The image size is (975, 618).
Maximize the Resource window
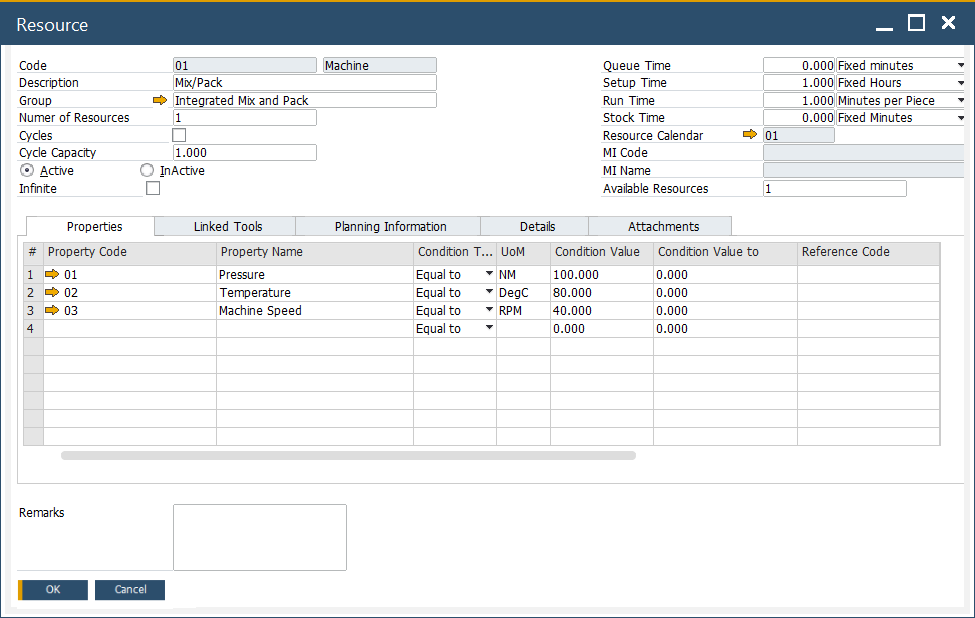tap(916, 24)
